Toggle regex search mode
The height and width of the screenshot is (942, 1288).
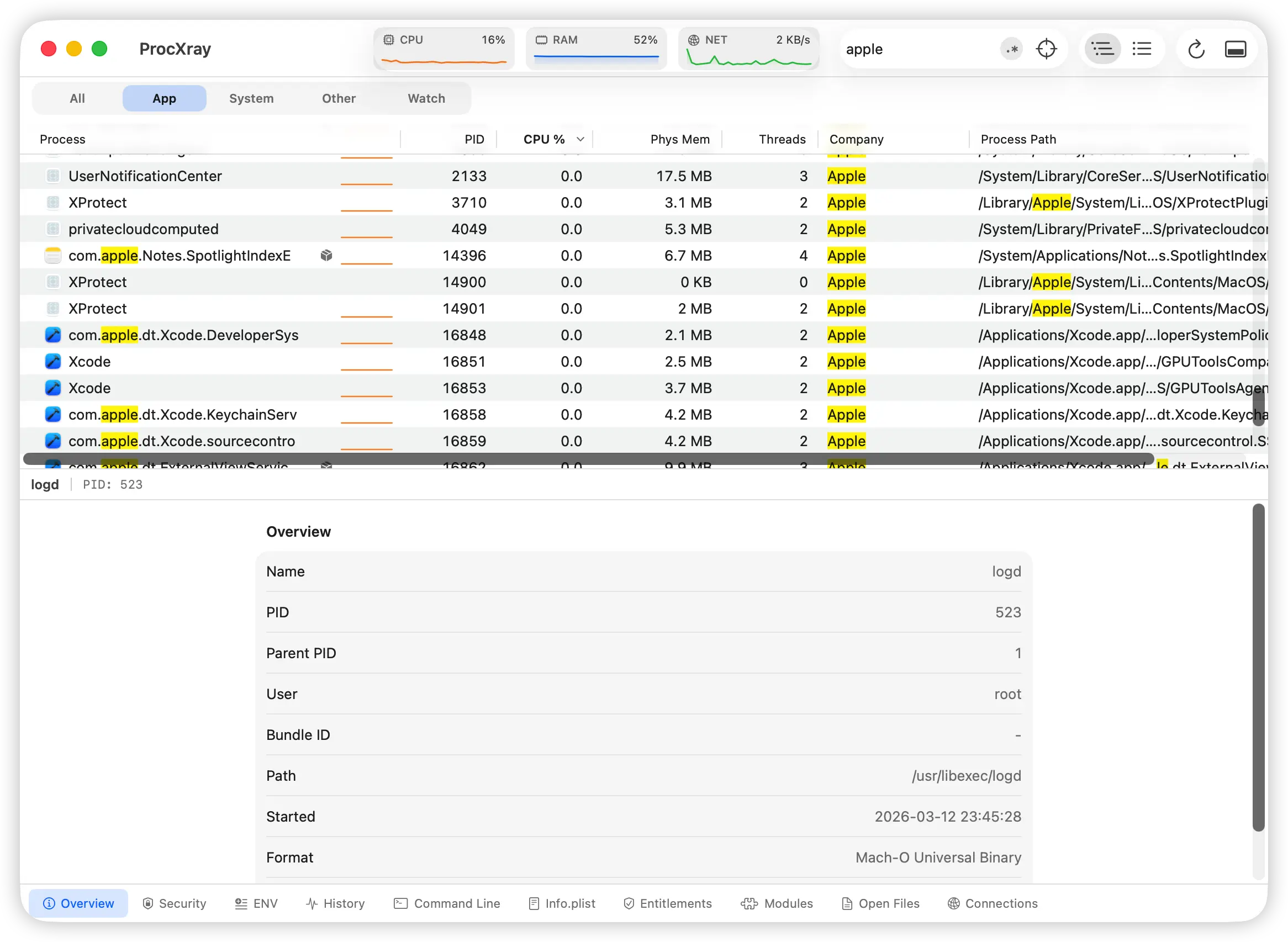click(1011, 49)
